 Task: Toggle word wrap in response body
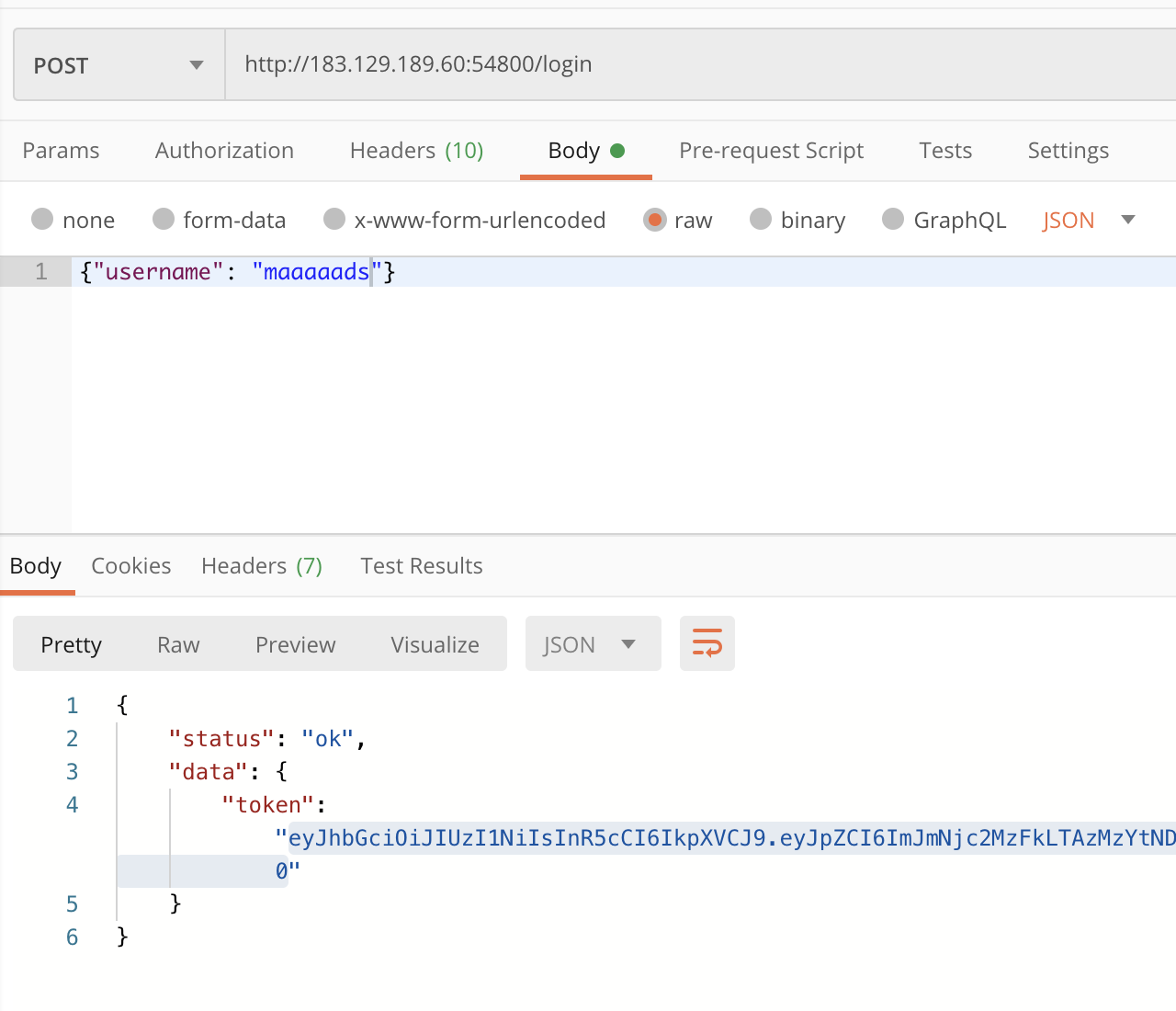coord(707,643)
